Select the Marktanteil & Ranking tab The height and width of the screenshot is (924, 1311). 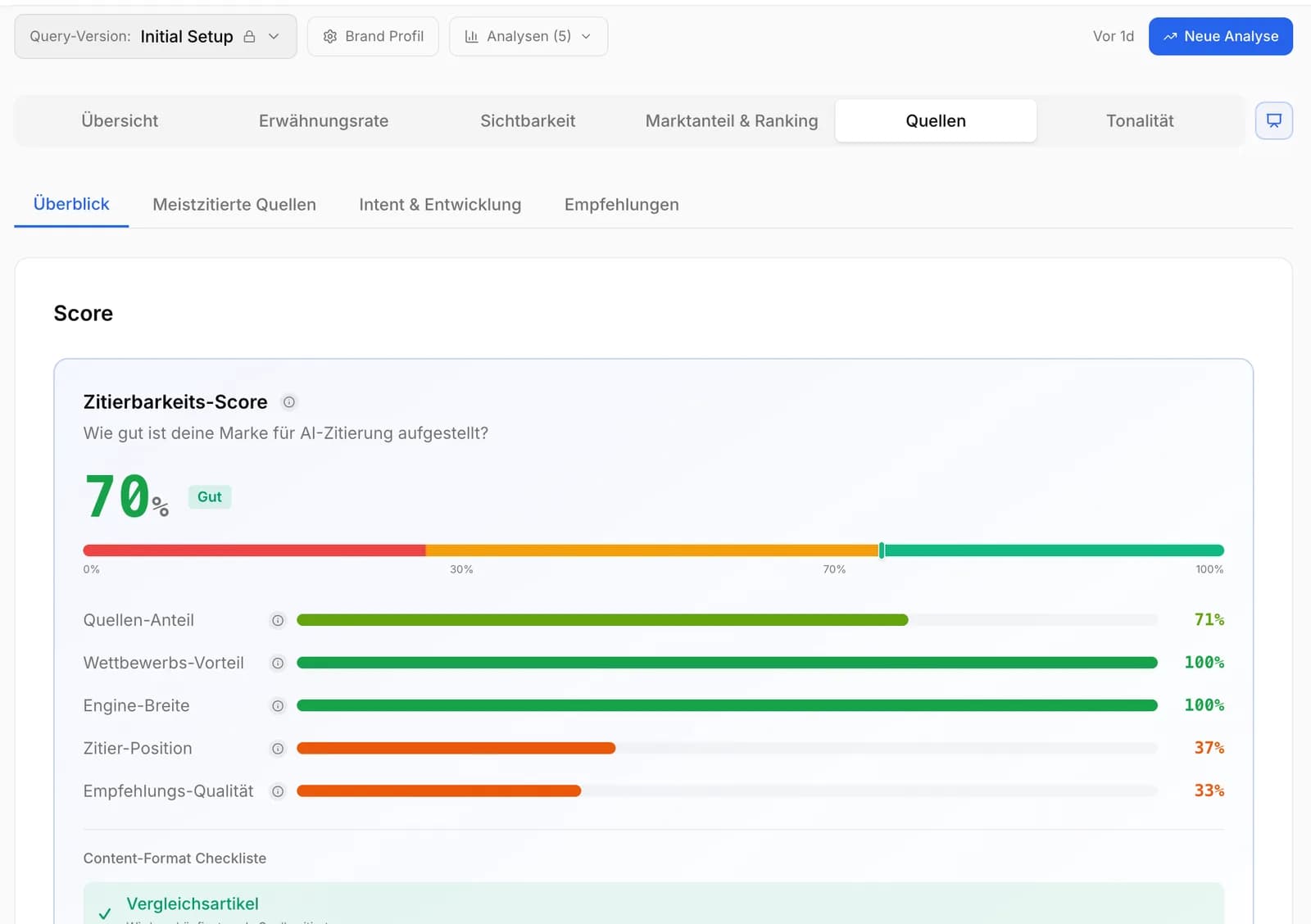[x=732, y=121]
